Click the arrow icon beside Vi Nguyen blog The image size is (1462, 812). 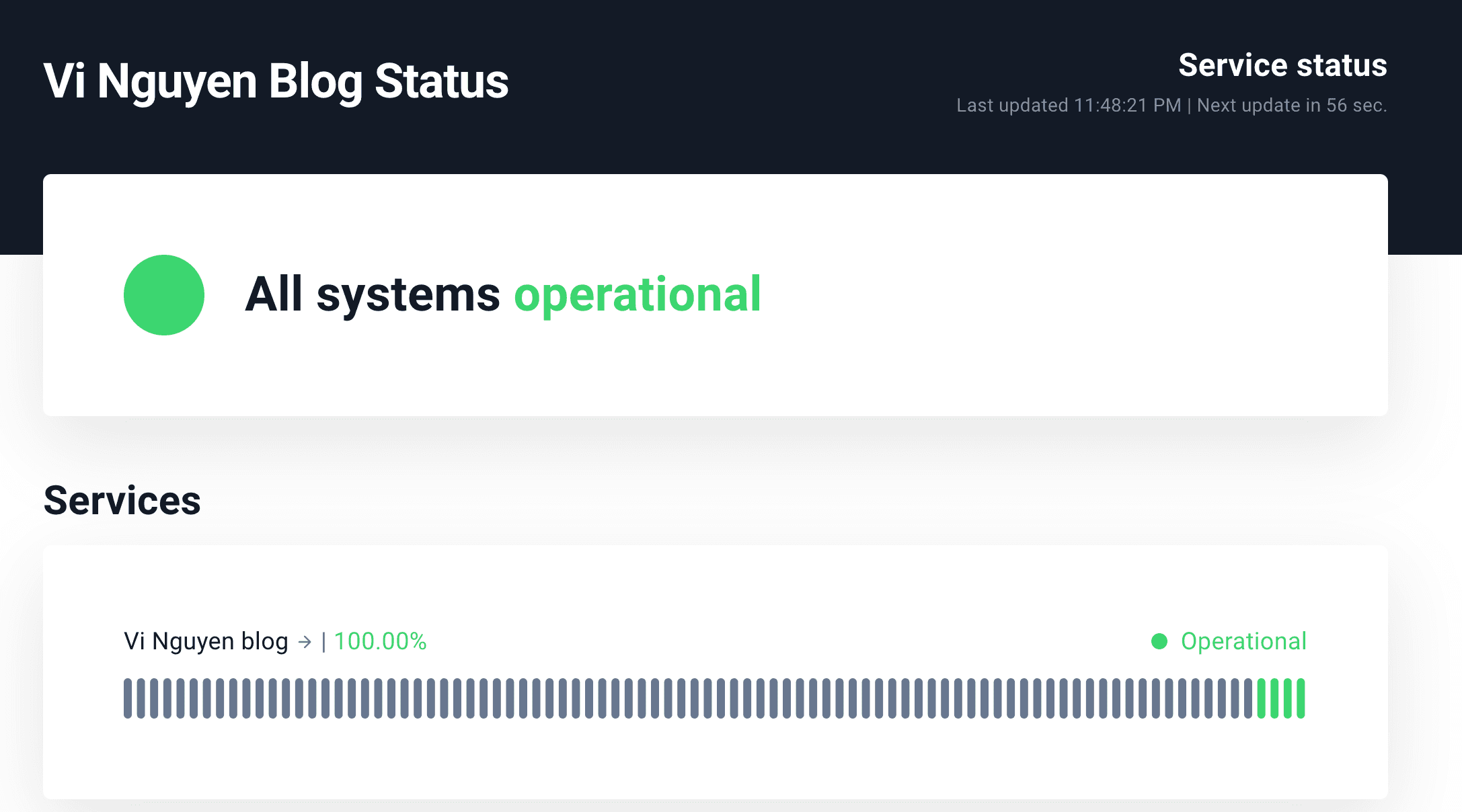[305, 642]
